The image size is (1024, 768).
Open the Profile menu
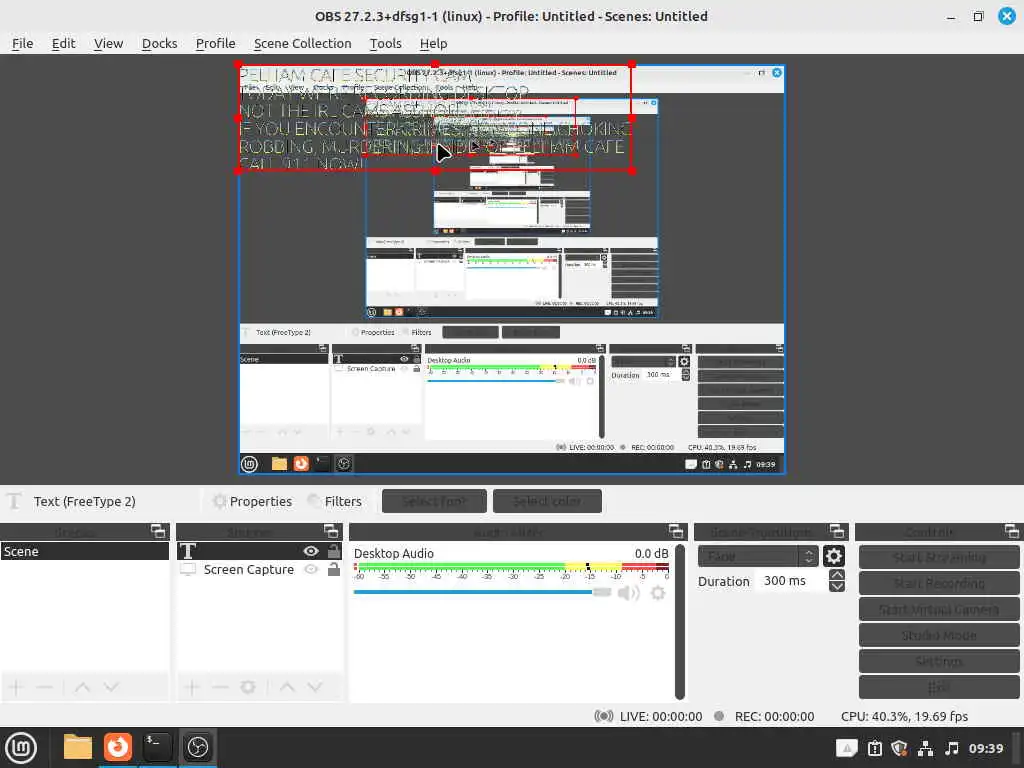(x=216, y=43)
